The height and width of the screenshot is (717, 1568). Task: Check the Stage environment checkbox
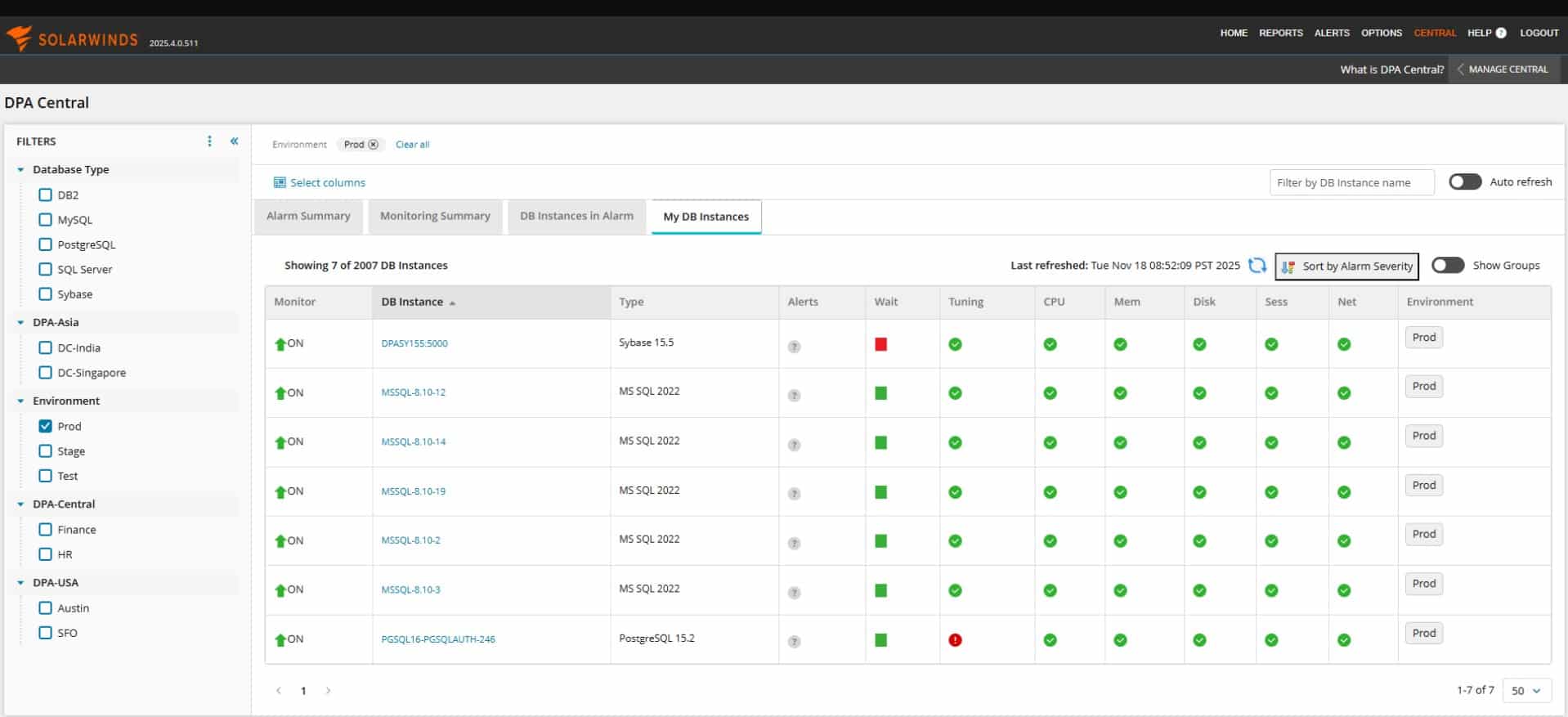(46, 451)
